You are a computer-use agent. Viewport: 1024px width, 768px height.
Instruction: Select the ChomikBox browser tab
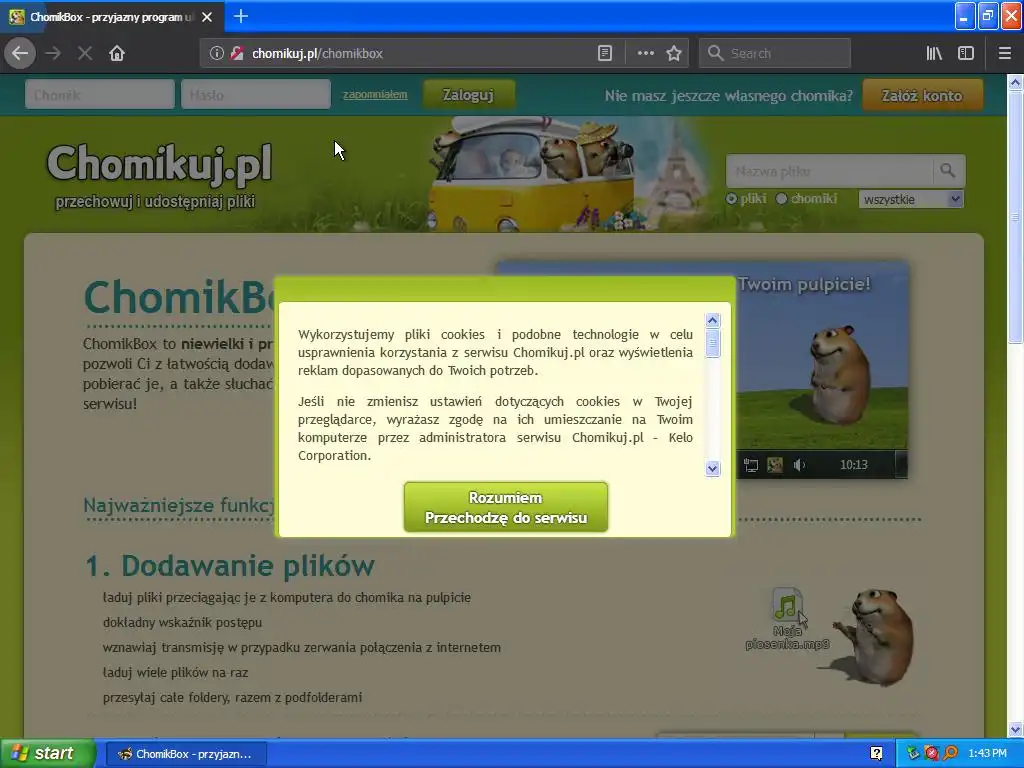pyautogui.click(x=112, y=17)
